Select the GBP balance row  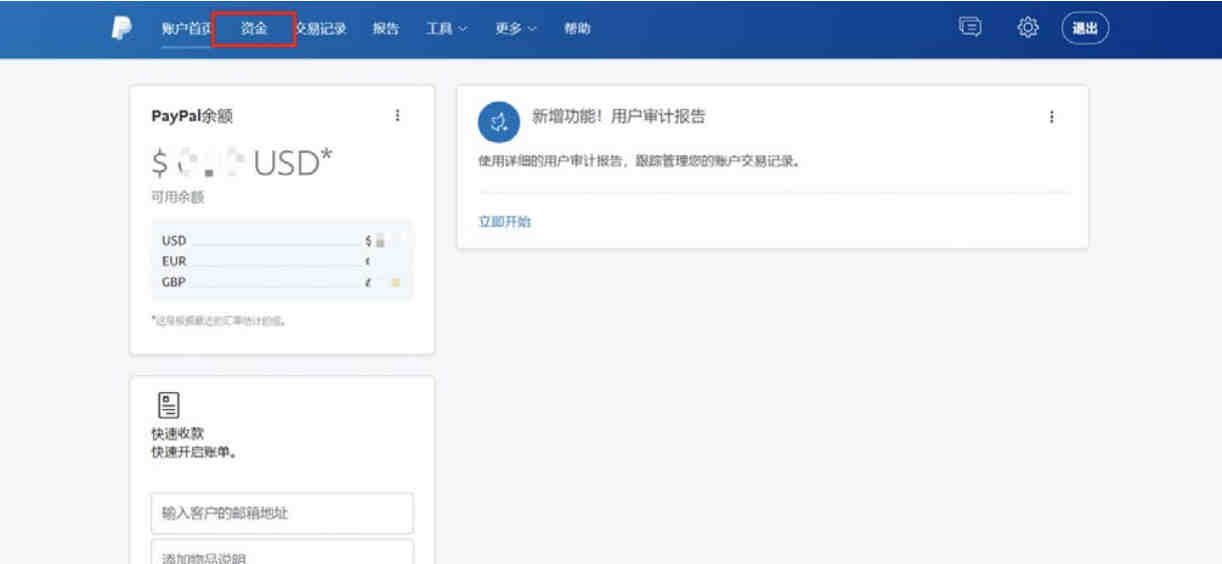(281, 281)
